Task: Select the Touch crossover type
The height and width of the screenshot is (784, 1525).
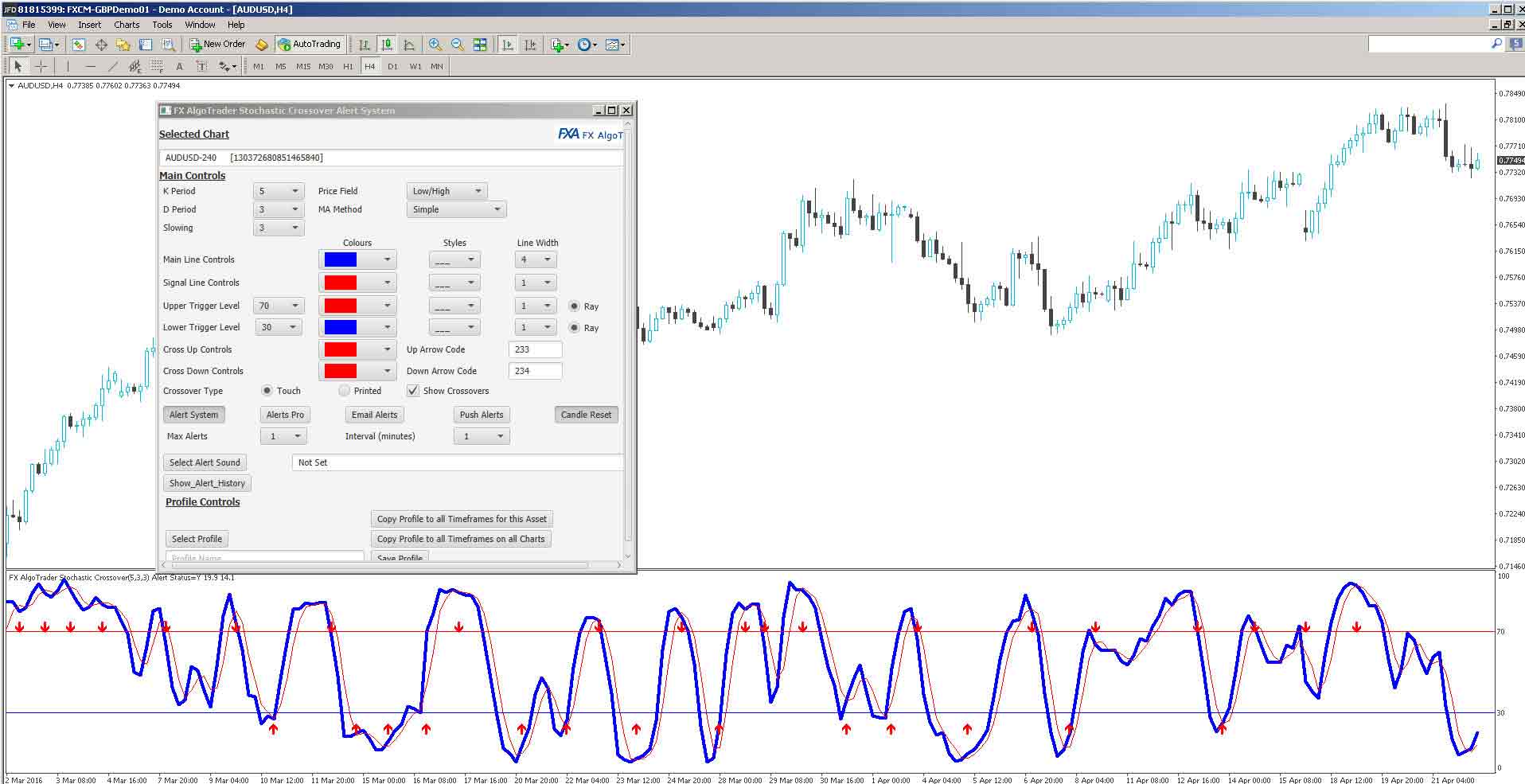Action: click(268, 391)
